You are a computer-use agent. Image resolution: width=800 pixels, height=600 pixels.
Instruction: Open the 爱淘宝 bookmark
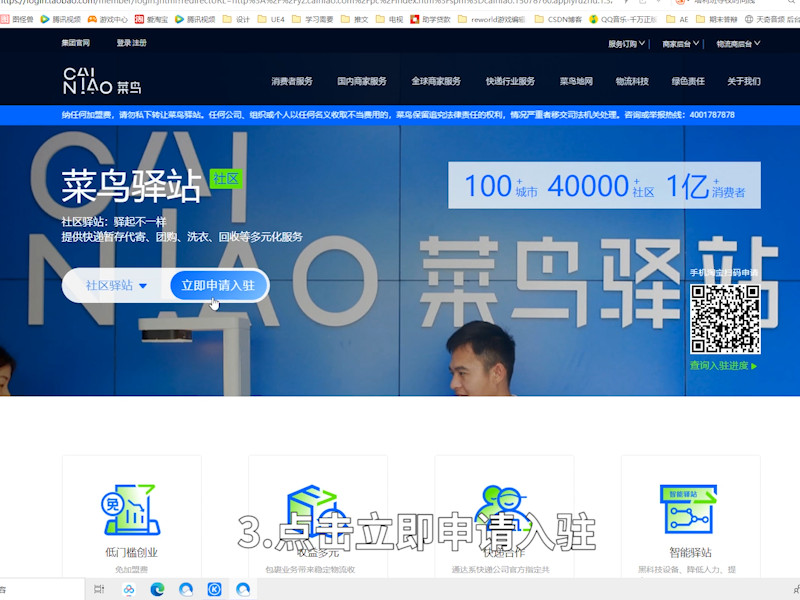point(152,19)
